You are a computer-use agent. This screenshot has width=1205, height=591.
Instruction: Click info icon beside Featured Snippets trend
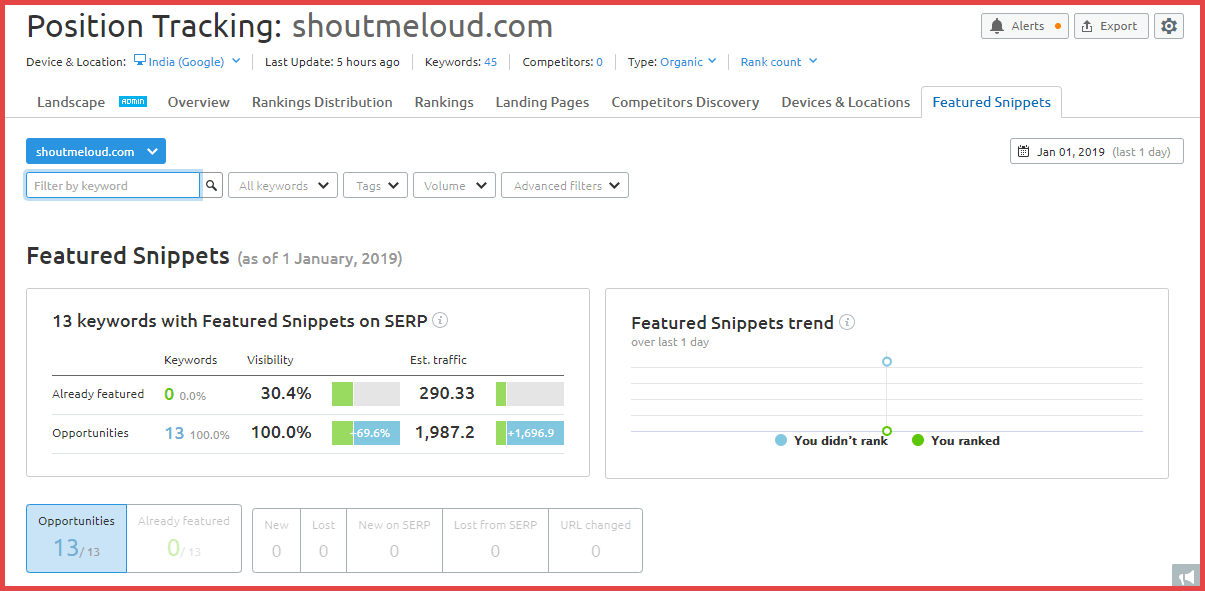pyautogui.click(x=847, y=322)
